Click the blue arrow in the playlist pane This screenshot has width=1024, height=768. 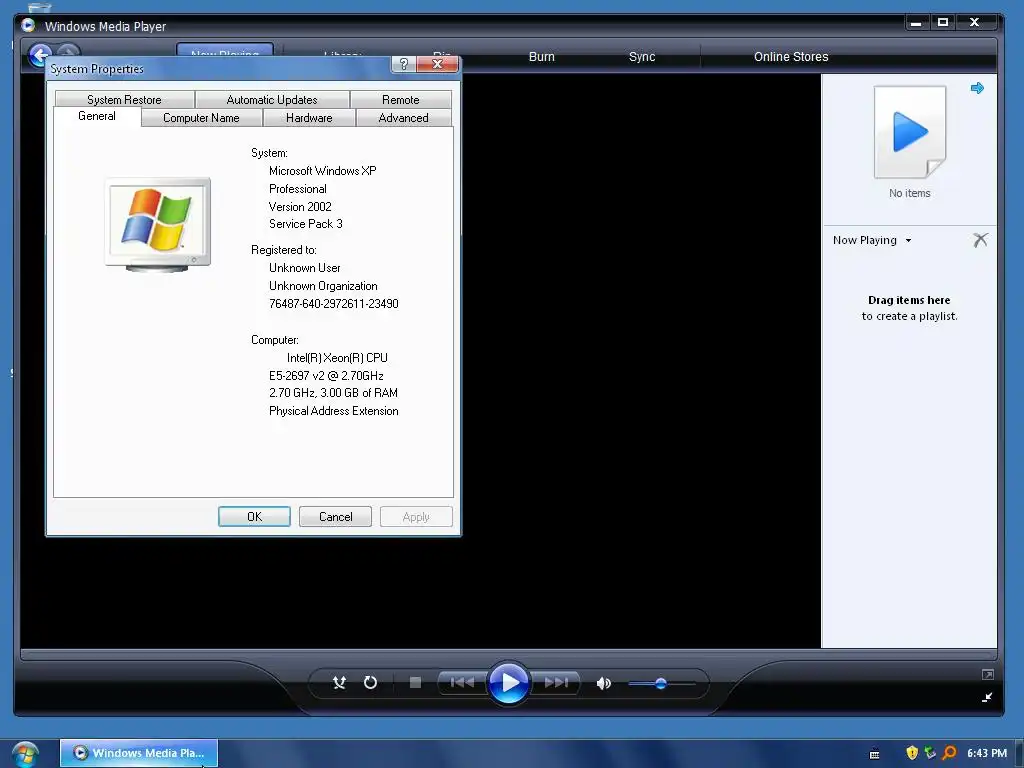click(977, 88)
